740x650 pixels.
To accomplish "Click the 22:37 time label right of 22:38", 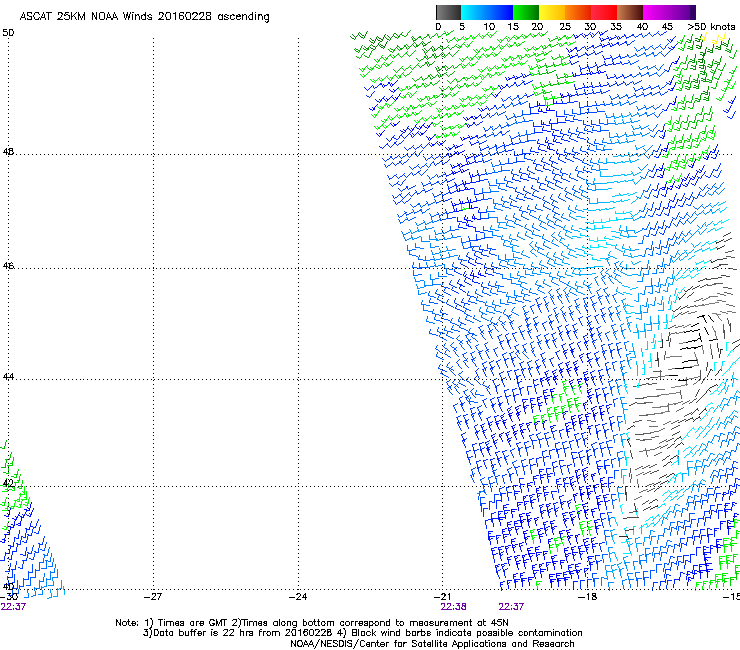I will 511,607.
